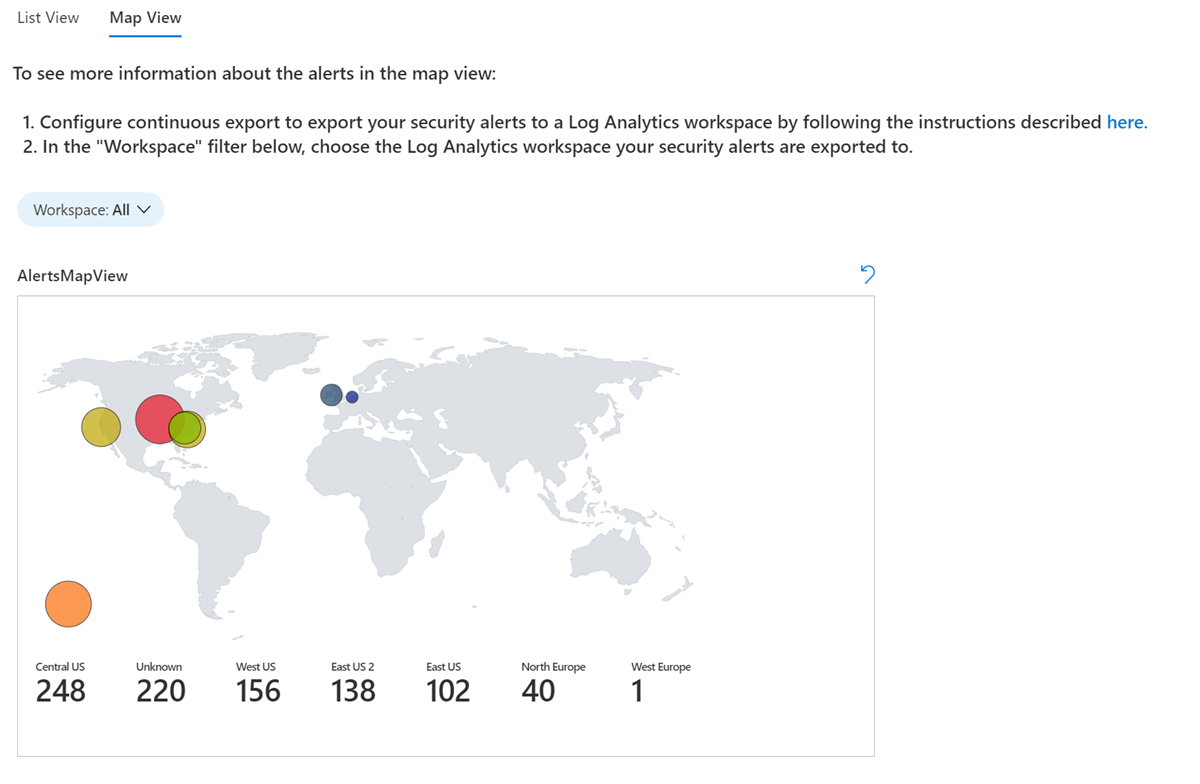Switch to the List View tab

[47, 17]
